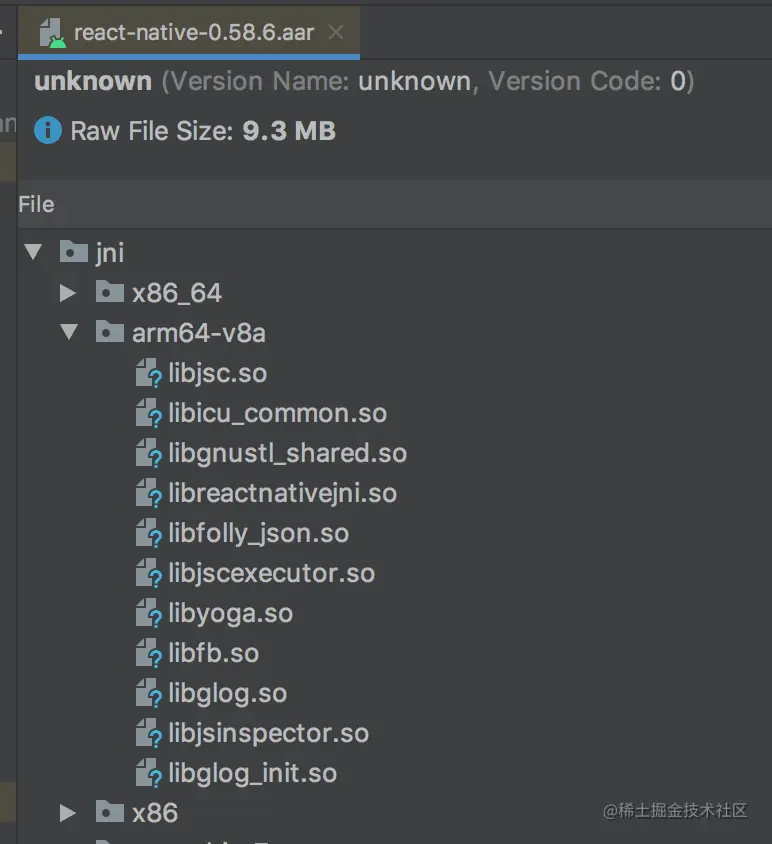This screenshot has width=772, height=844.
Task: Expand the x86 folder
Action: [68, 812]
